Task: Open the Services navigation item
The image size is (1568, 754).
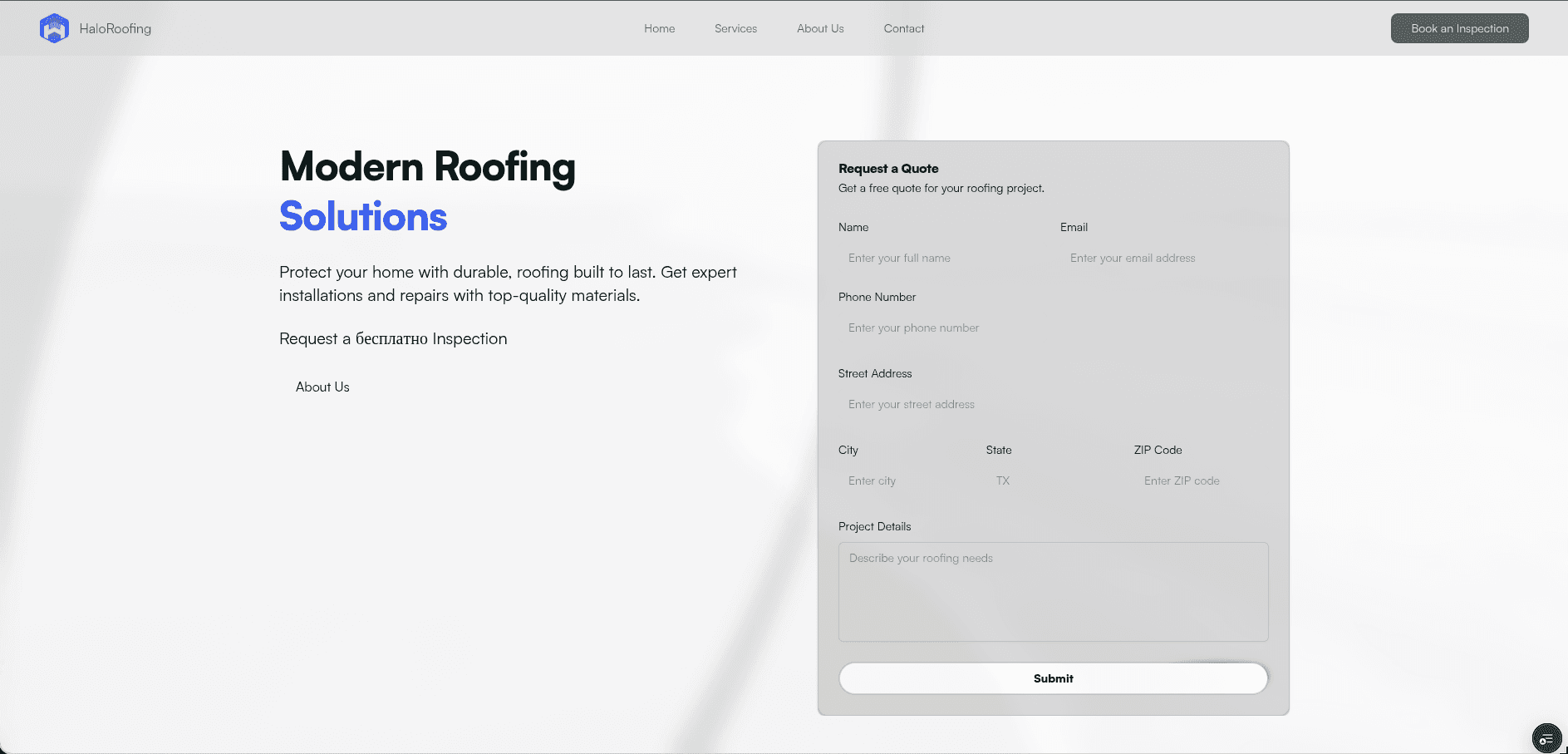Action: click(x=735, y=28)
